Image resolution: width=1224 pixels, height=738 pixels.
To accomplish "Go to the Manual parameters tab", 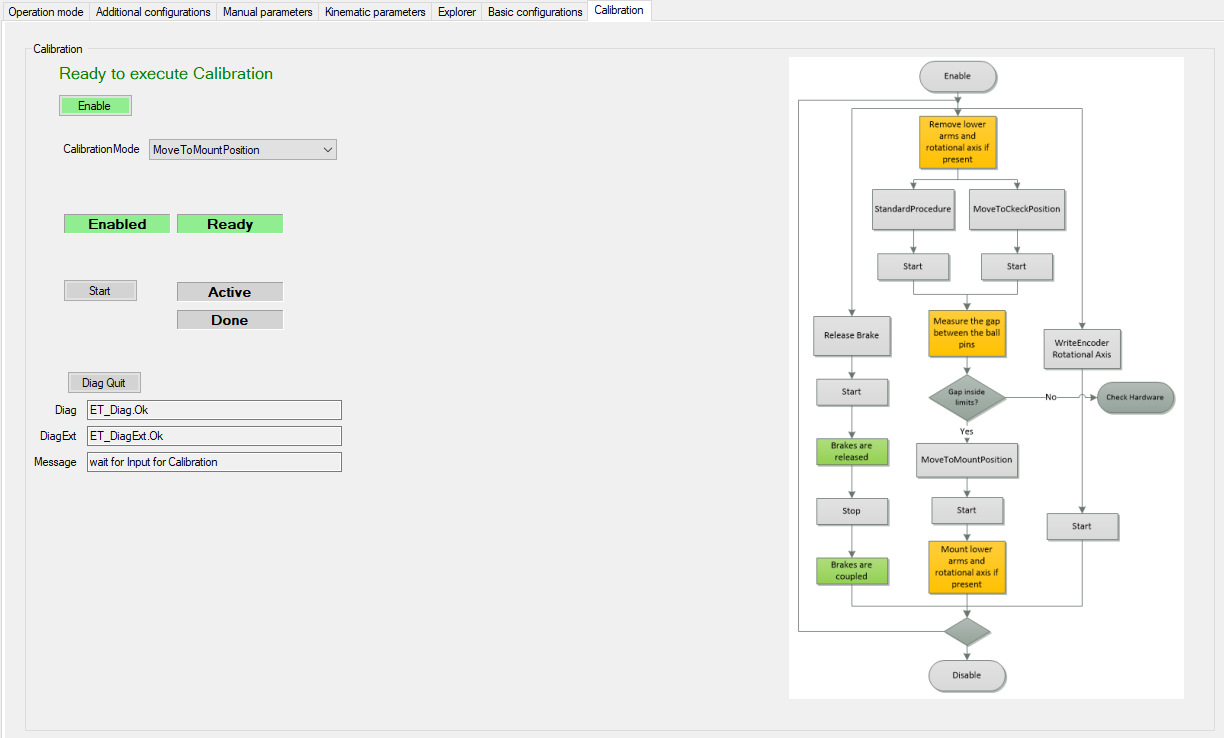I will 267,12.
